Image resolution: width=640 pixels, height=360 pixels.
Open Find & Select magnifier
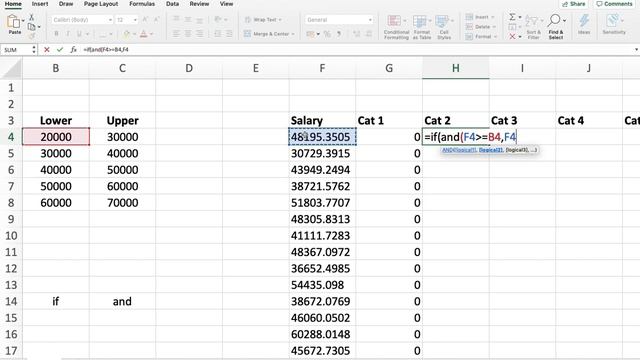point(556,27)
